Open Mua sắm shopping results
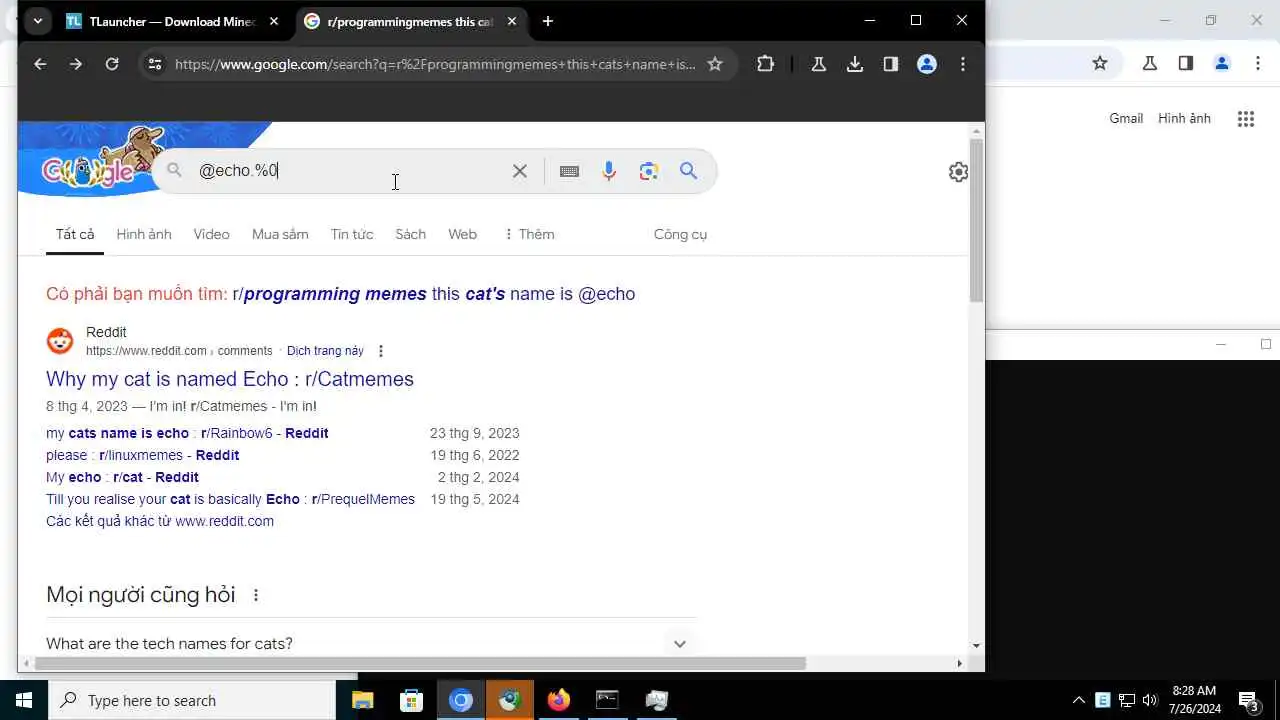 coord(280,234)
